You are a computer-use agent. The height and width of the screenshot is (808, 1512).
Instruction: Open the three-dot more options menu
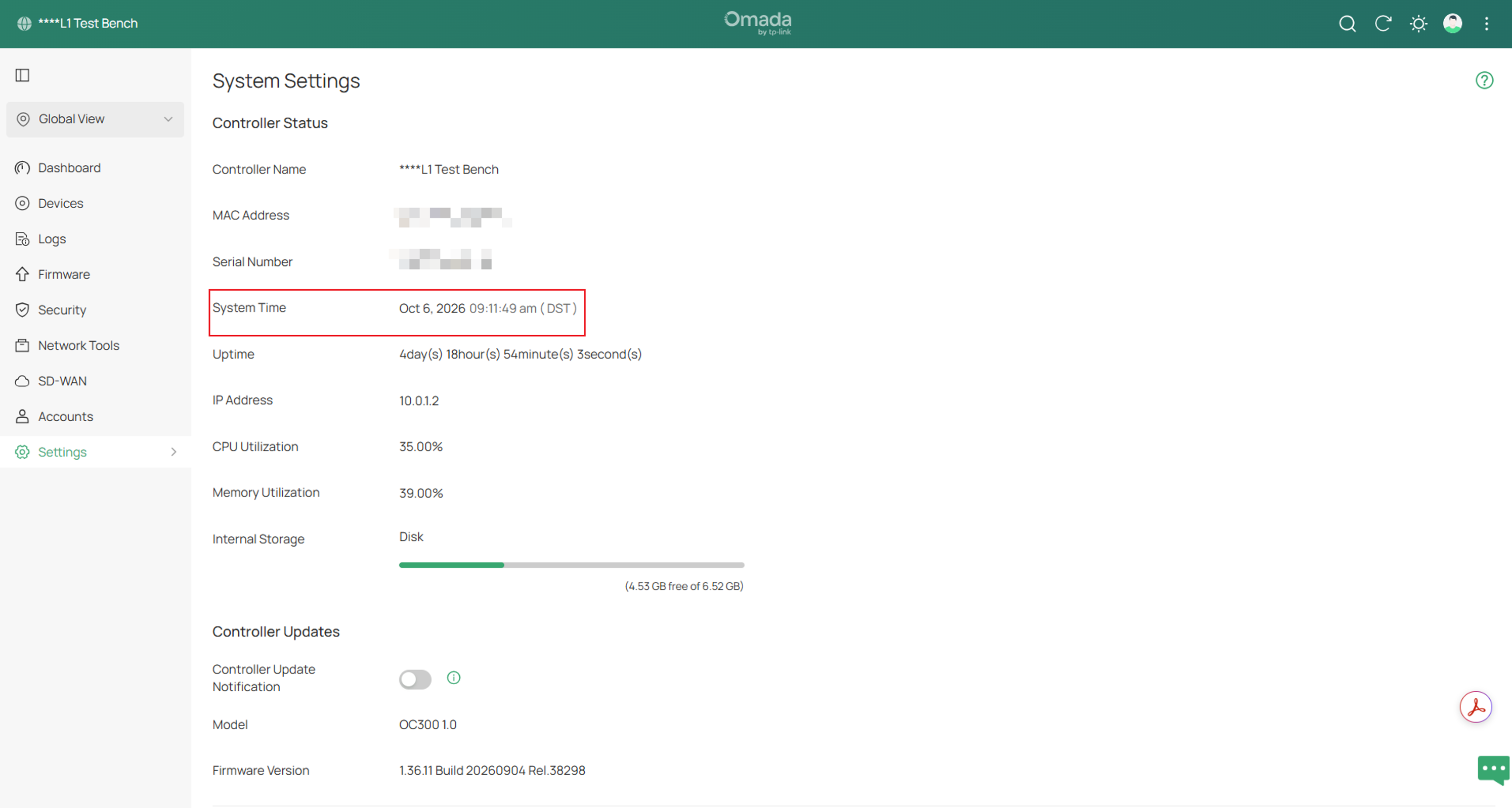coord(1486,23)
